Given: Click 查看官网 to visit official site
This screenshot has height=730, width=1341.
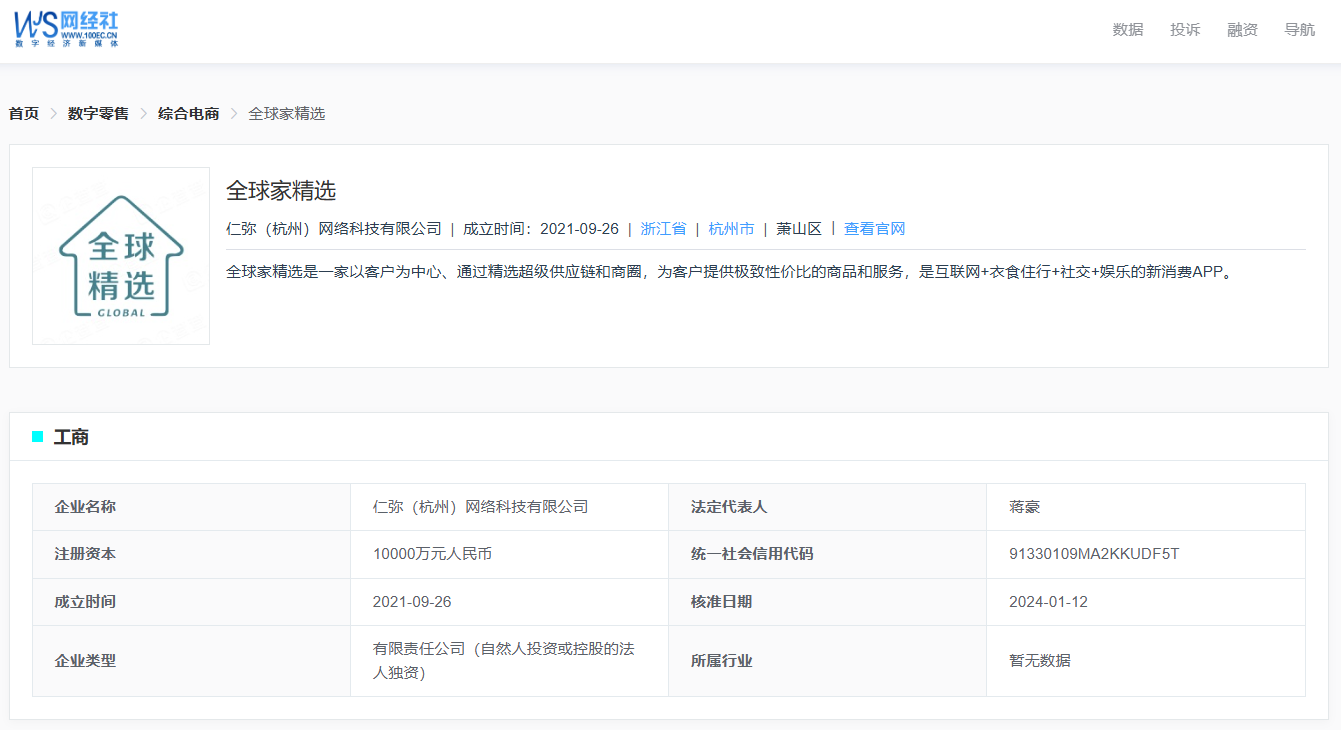Looking at the screenshot, I should 874,229.
